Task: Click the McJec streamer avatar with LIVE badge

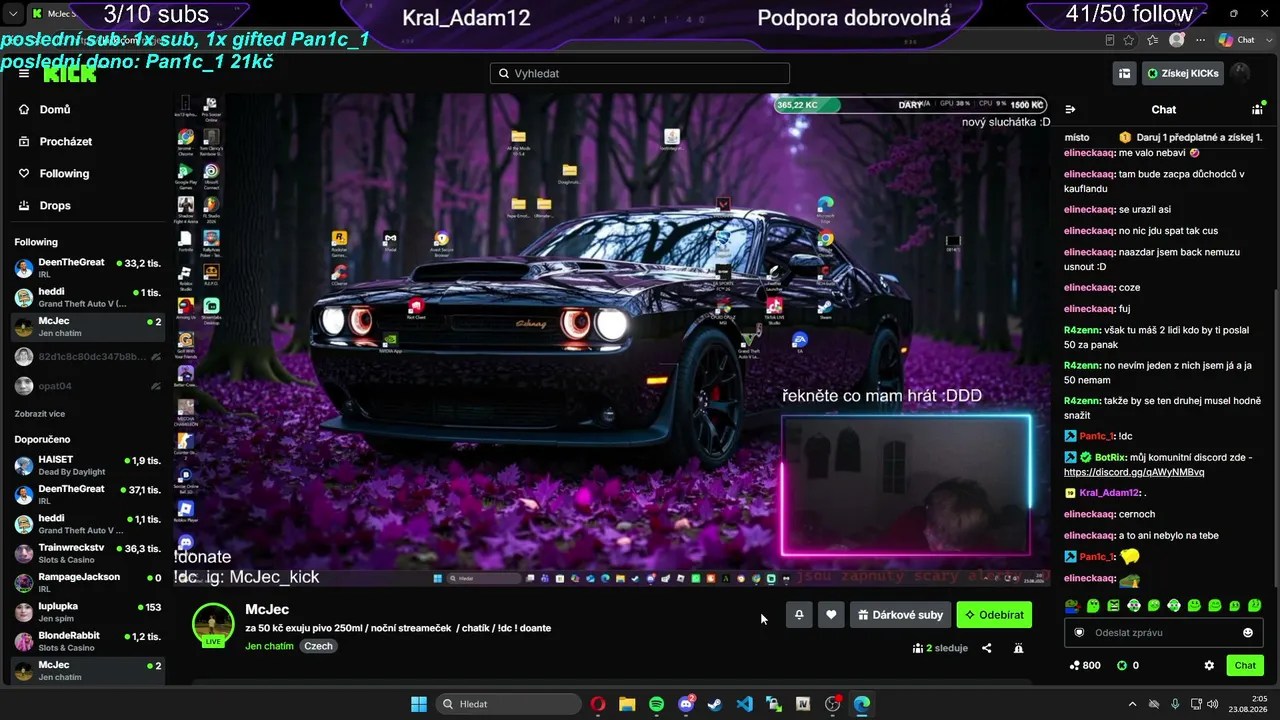Action: pos(213,625)
